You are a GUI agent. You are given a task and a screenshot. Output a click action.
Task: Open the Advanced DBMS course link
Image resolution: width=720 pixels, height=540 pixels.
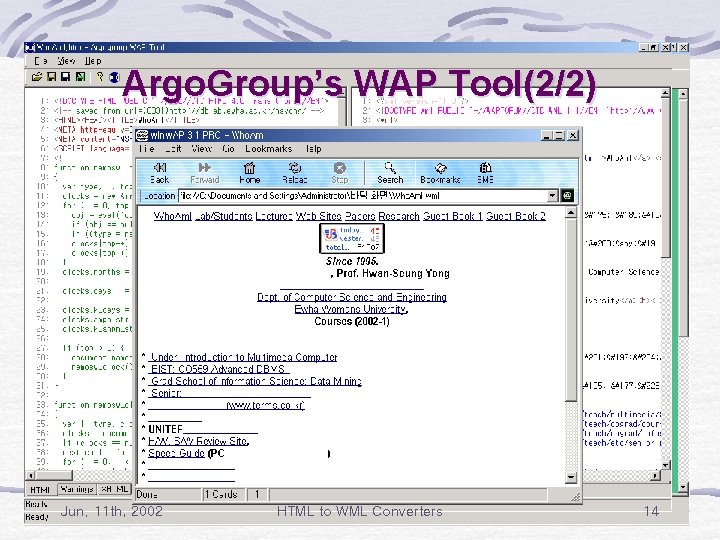click(x=219, y=369)
